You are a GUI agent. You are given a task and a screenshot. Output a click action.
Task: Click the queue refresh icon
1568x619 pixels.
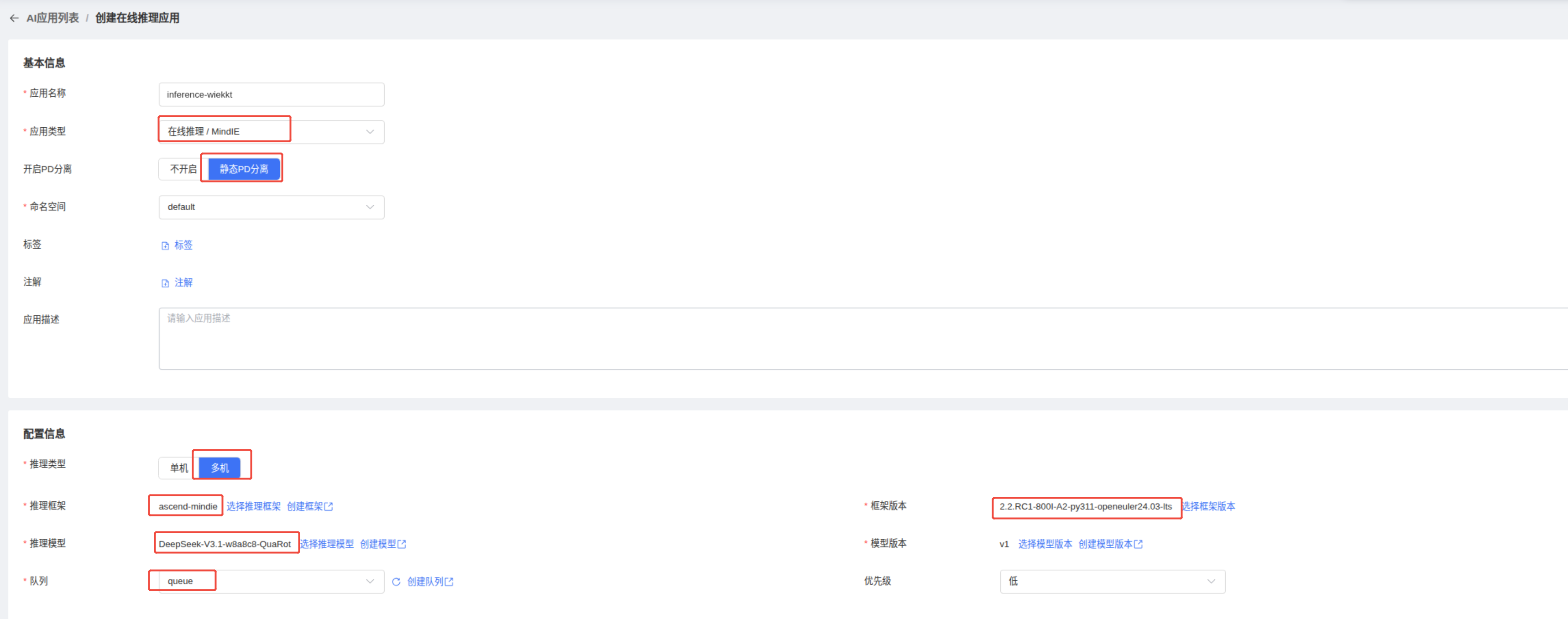(x=396, y=582)
